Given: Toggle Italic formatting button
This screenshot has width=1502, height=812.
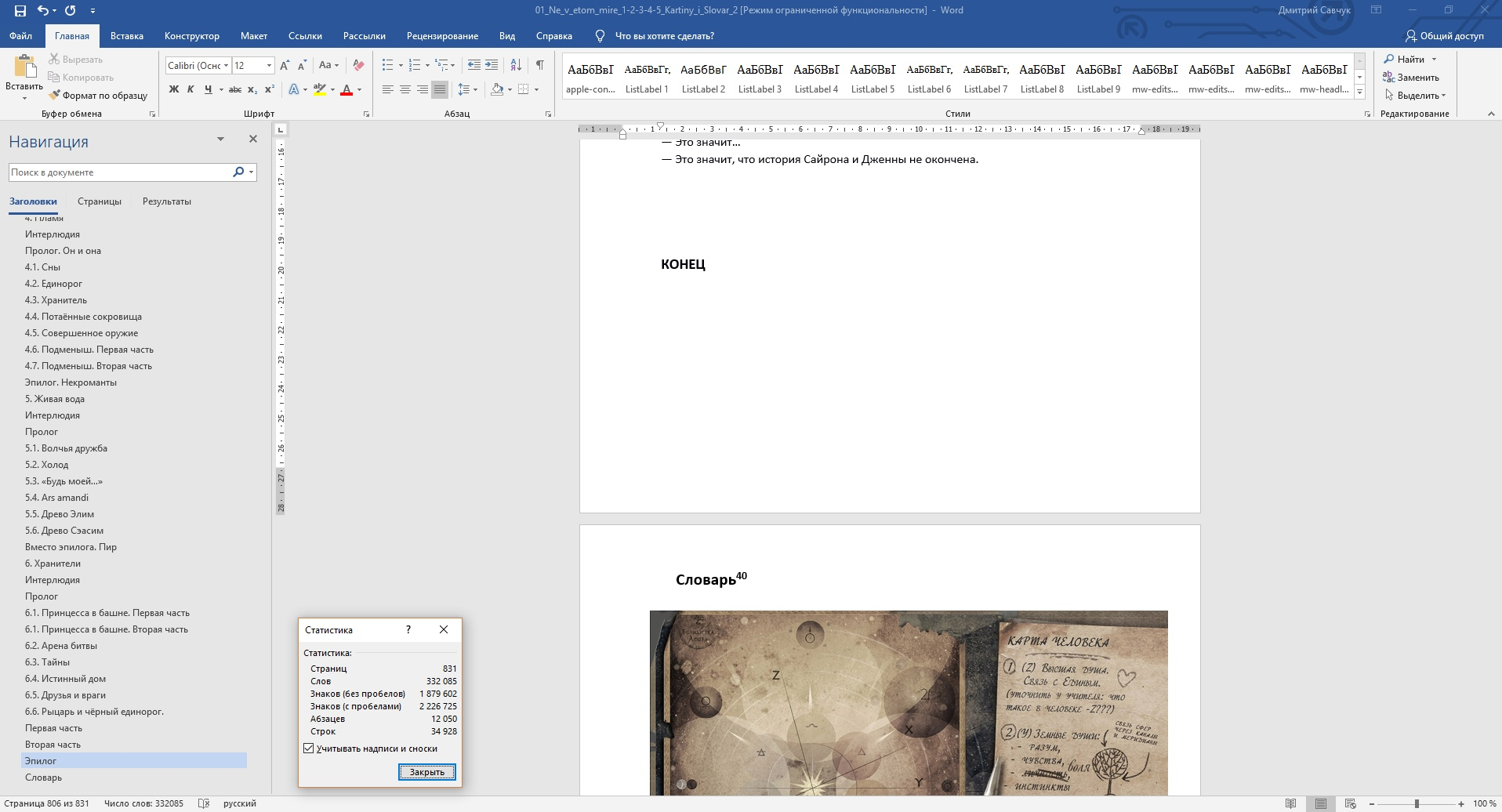Looking at the screenshot, I should (190, 89).
